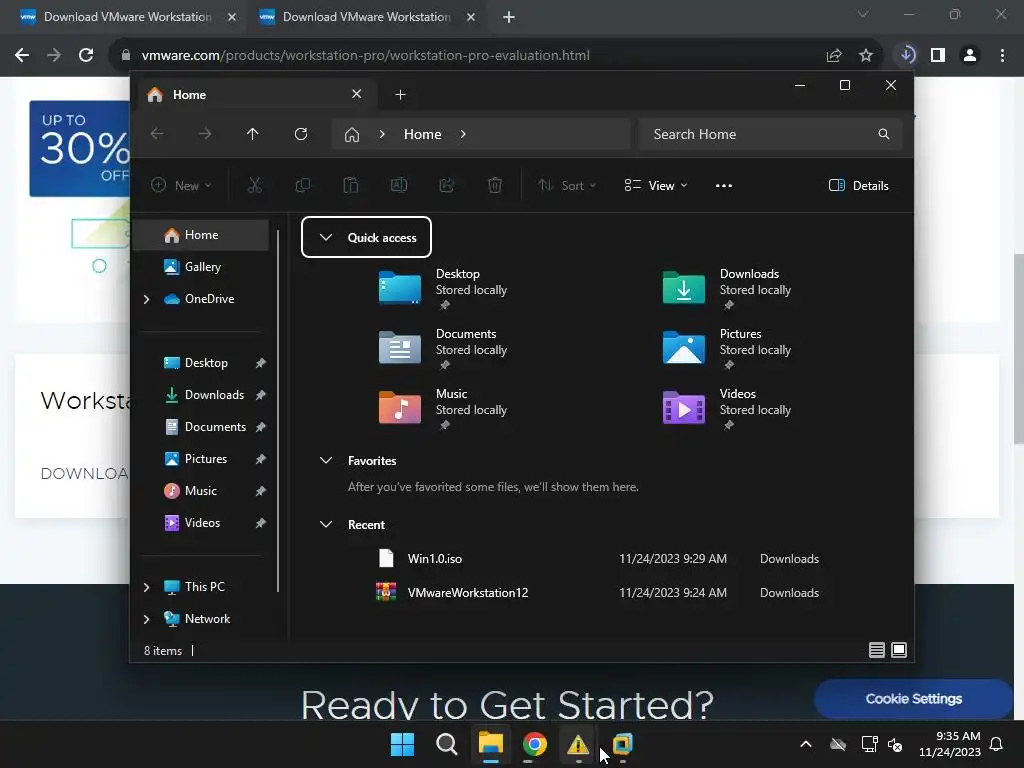Click the search magnifier in Search Home box
This screenshot has height=768, width=1024.
coord(884,134)
